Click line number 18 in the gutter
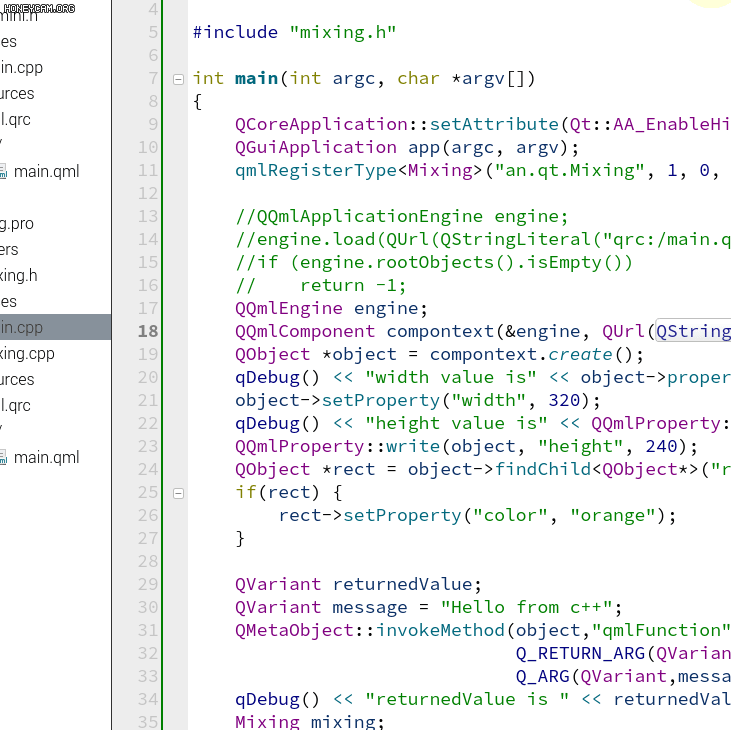731x730 pixels. click(147, 331)
